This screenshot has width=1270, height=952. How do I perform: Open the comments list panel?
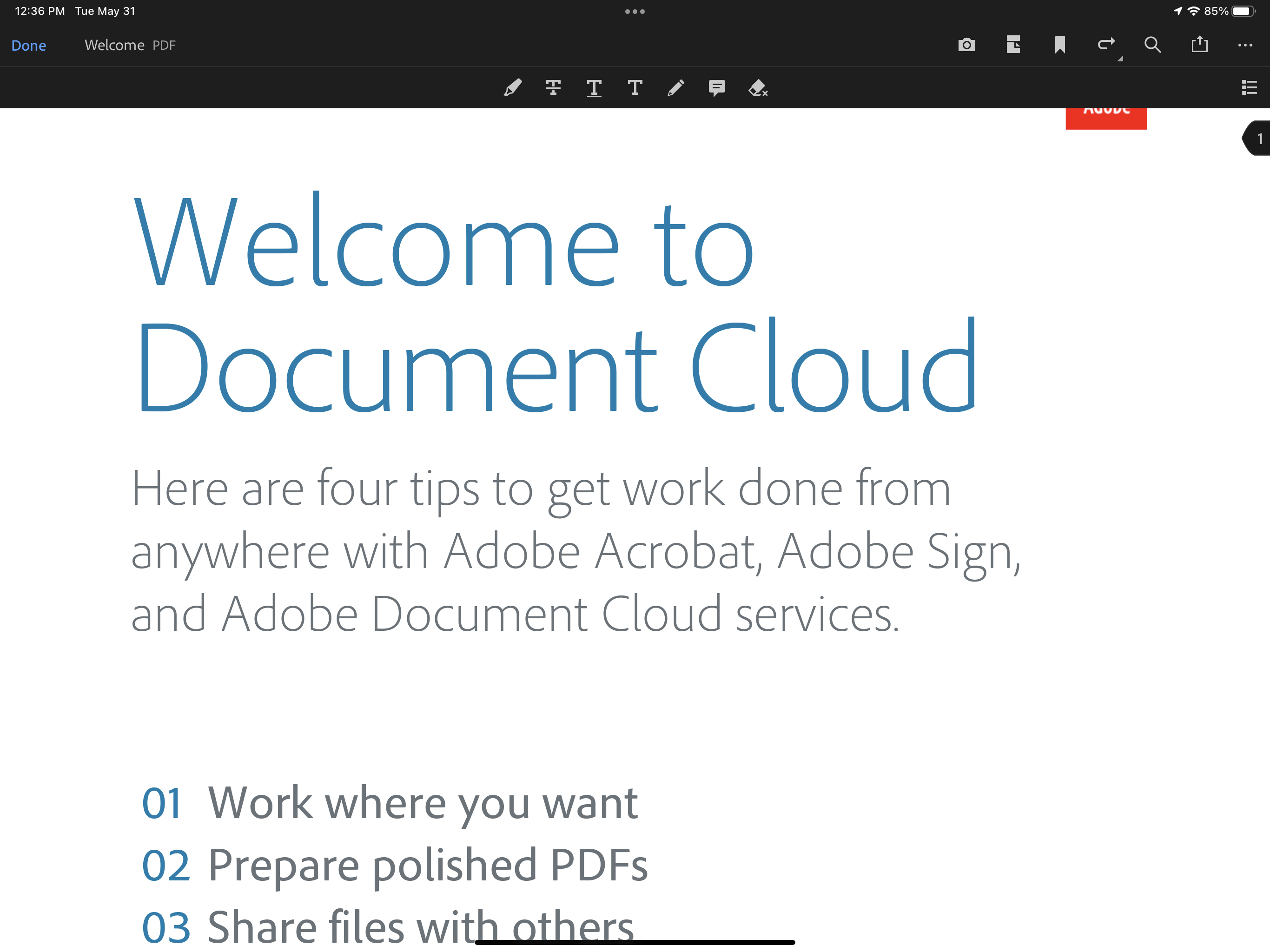[1250, 88]
